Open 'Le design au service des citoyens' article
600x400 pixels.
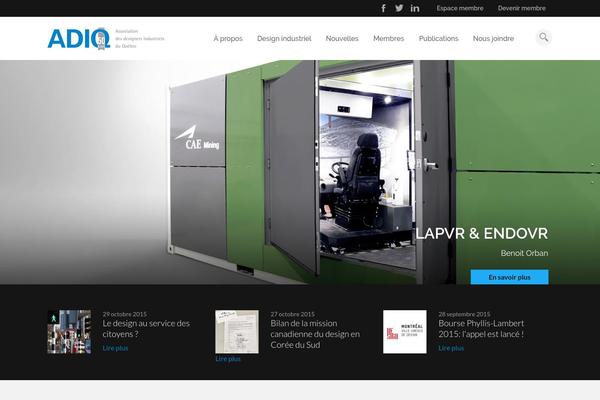(x=145, y=329)
